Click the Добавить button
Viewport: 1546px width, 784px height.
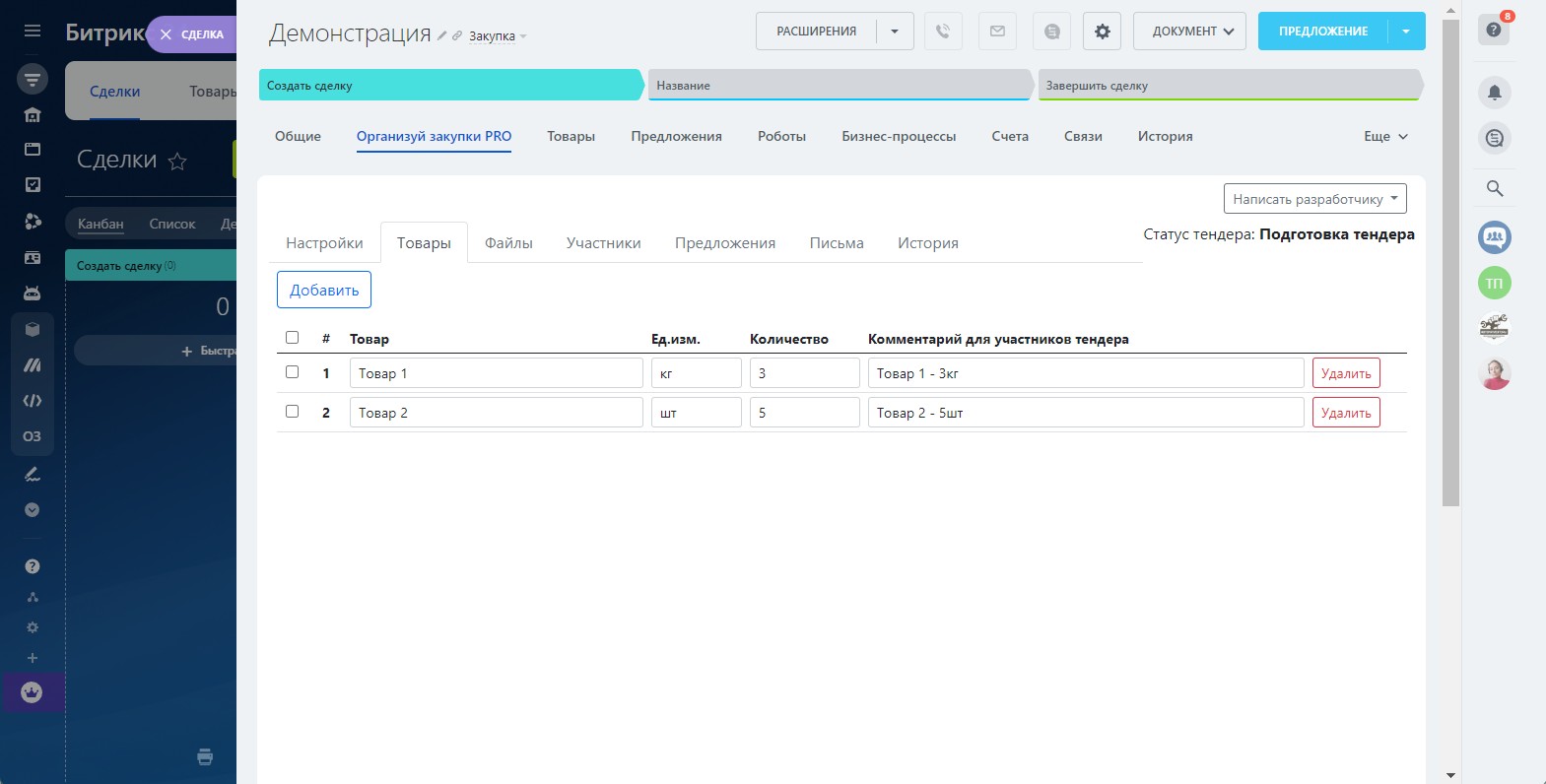pyautogui.click(x=324, y=291)
